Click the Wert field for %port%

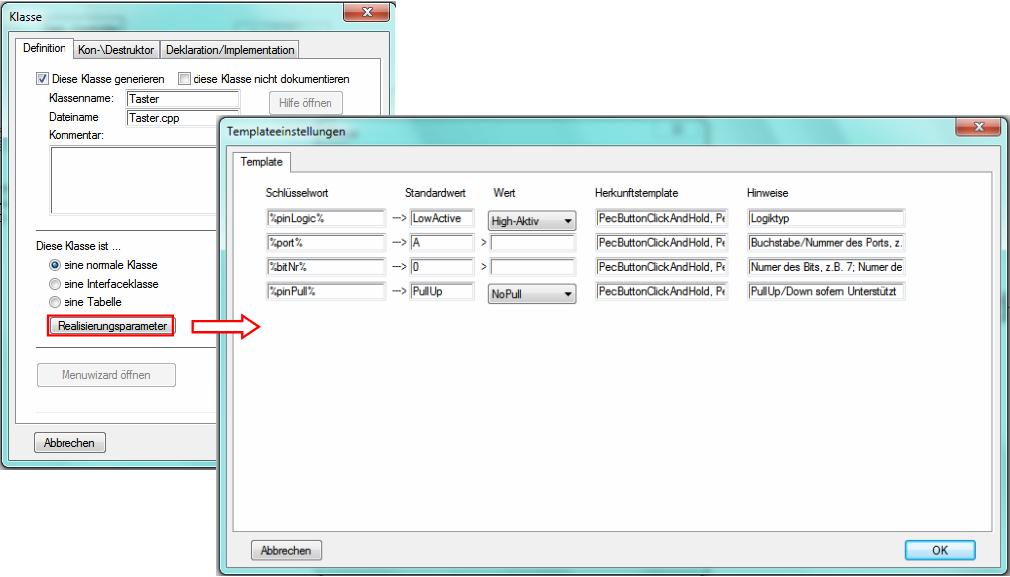point(532,242)
